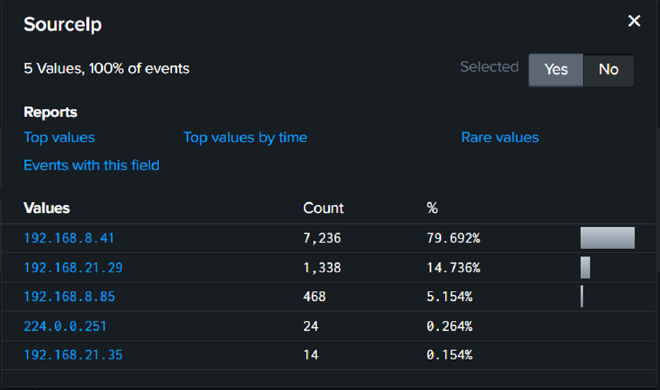Click the 79.692% percentage bar
This screenshot has height=390, width=660.
coord(607,238)
